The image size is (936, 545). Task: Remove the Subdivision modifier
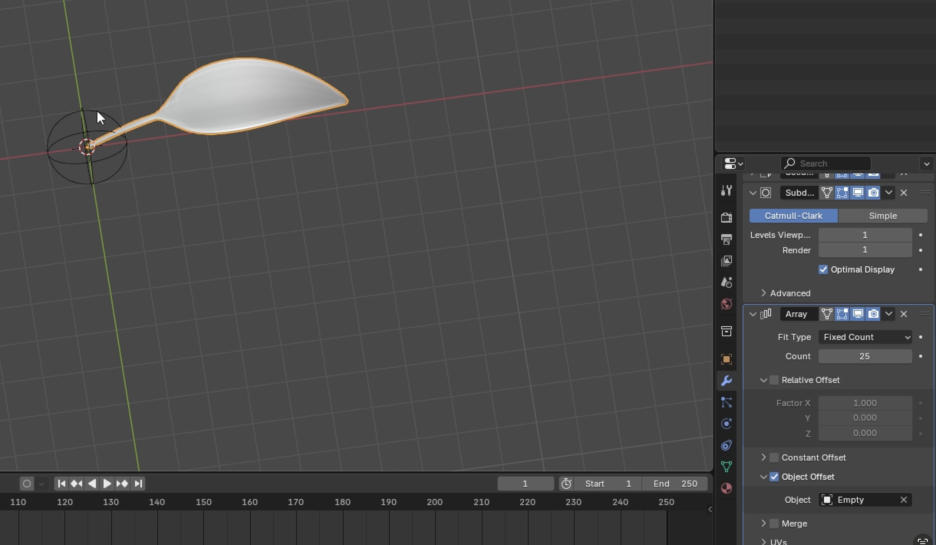tap(904, 193)
